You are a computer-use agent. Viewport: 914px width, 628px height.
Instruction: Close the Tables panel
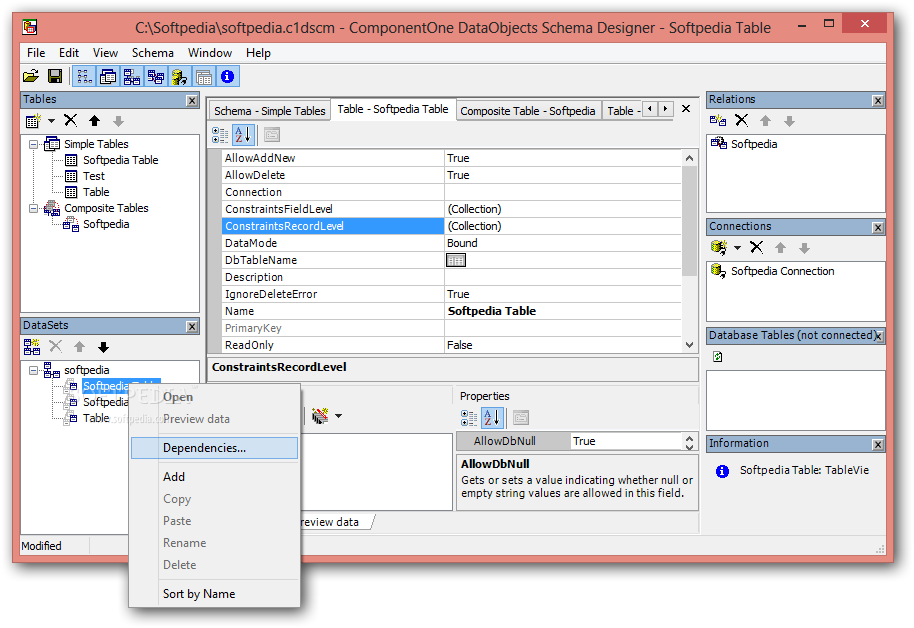pyautogui.click(x=192, y=100)
